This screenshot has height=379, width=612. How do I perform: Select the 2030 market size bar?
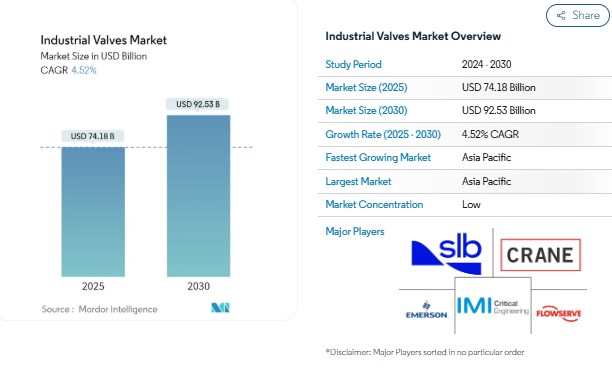tap(198, 196)
